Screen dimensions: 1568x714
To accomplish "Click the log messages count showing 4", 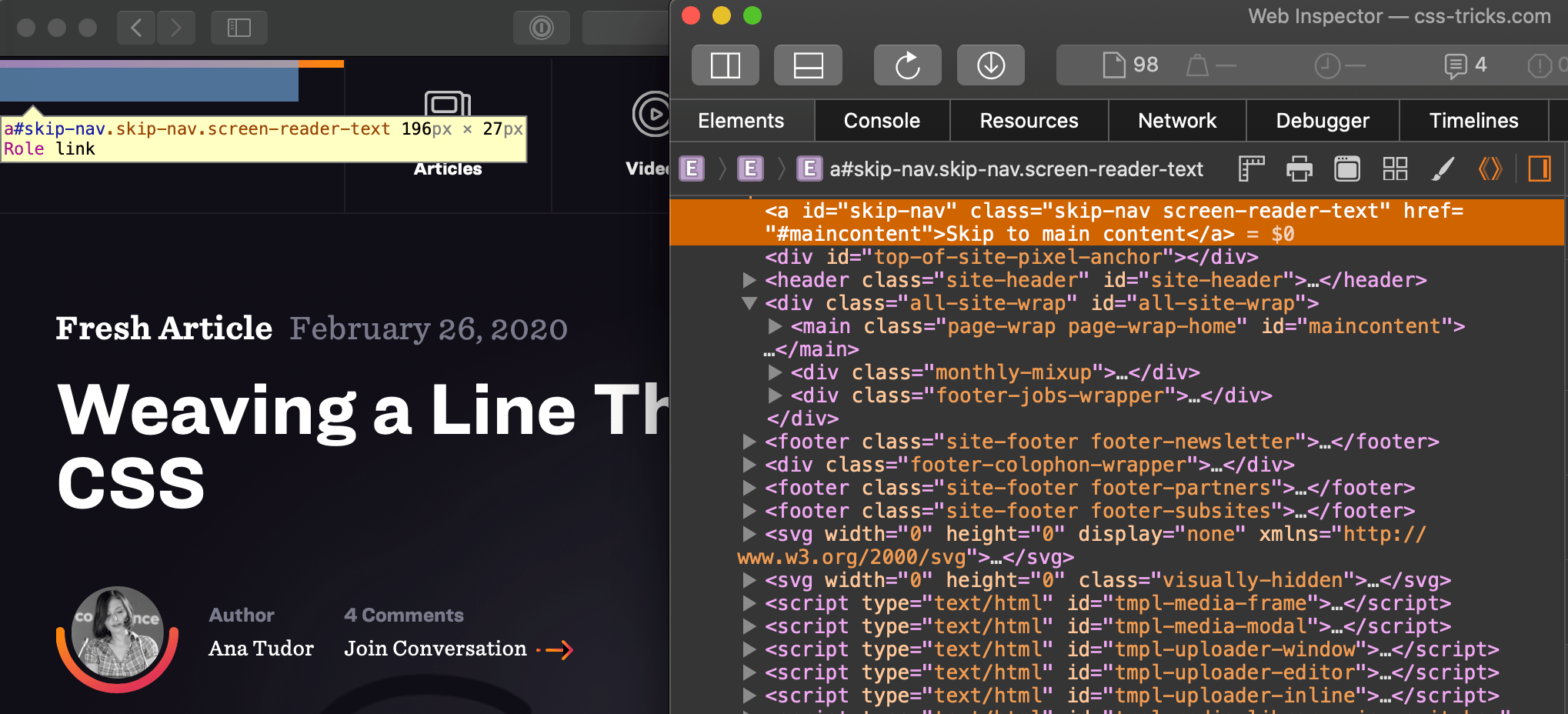I will 1466,65.
